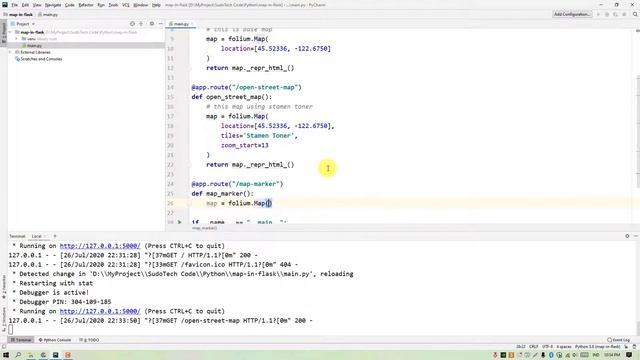Image resolution: width=640 pixels, height=360 pixels.
Task: Click 4 spaces indent setting in status bar
Action: (564, 347)
